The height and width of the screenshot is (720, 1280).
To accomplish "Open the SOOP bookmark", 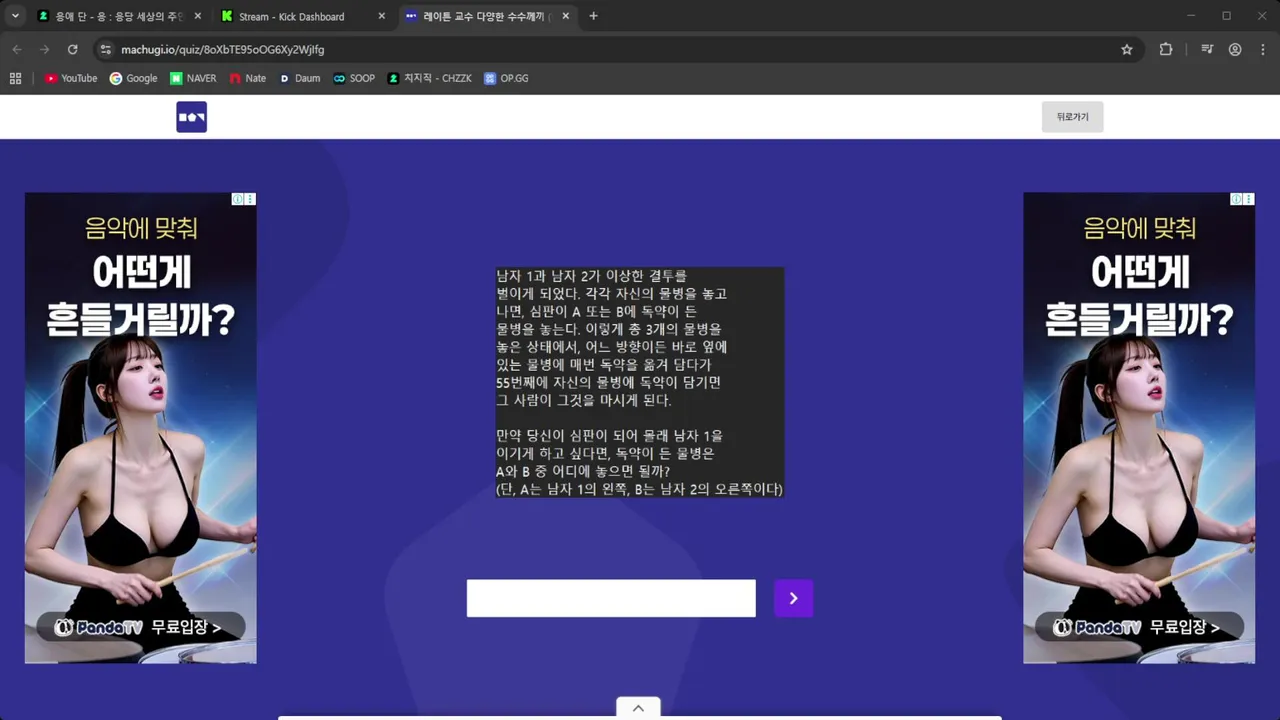I will tap(354, 78).
